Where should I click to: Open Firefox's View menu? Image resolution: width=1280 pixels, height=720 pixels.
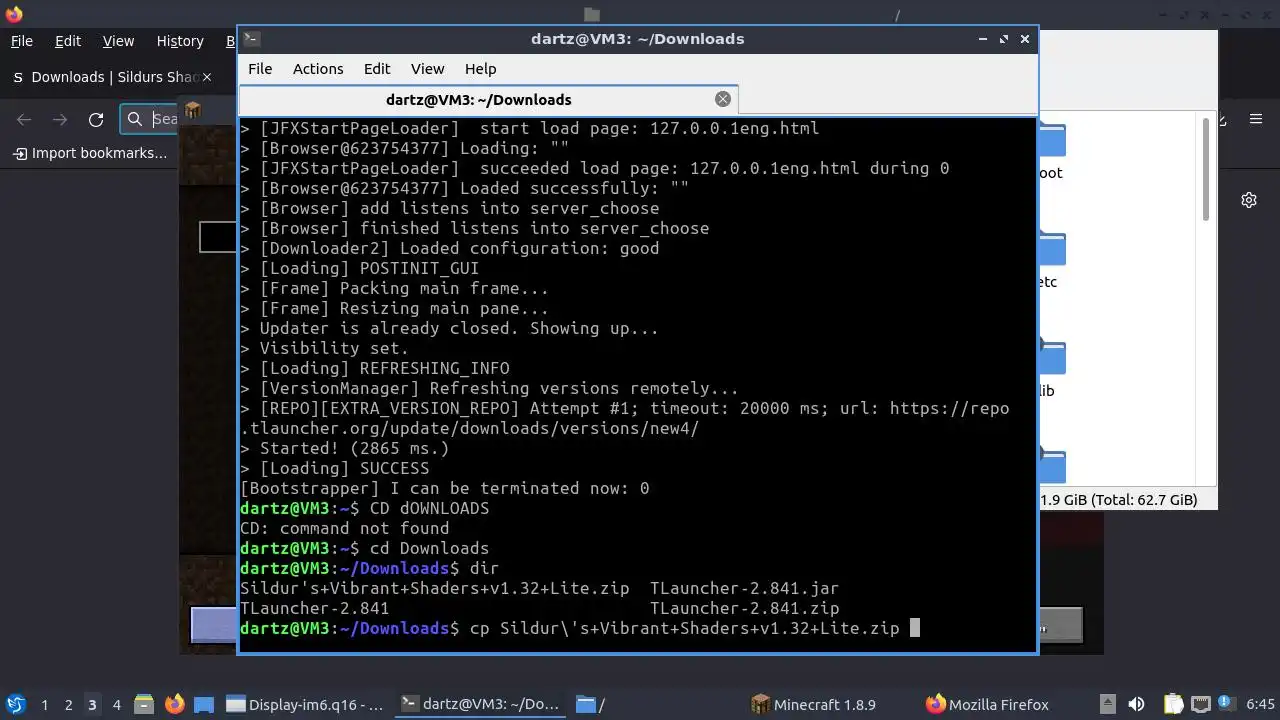point(118,41)
